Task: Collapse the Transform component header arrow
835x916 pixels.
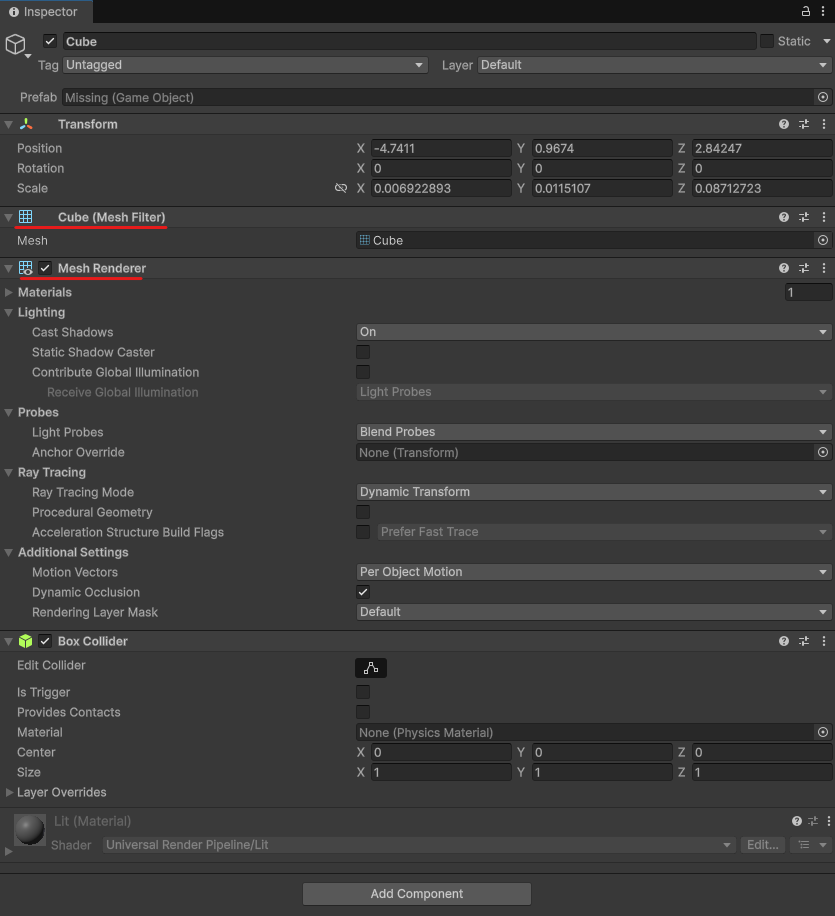Action: (x=9, y=124)
